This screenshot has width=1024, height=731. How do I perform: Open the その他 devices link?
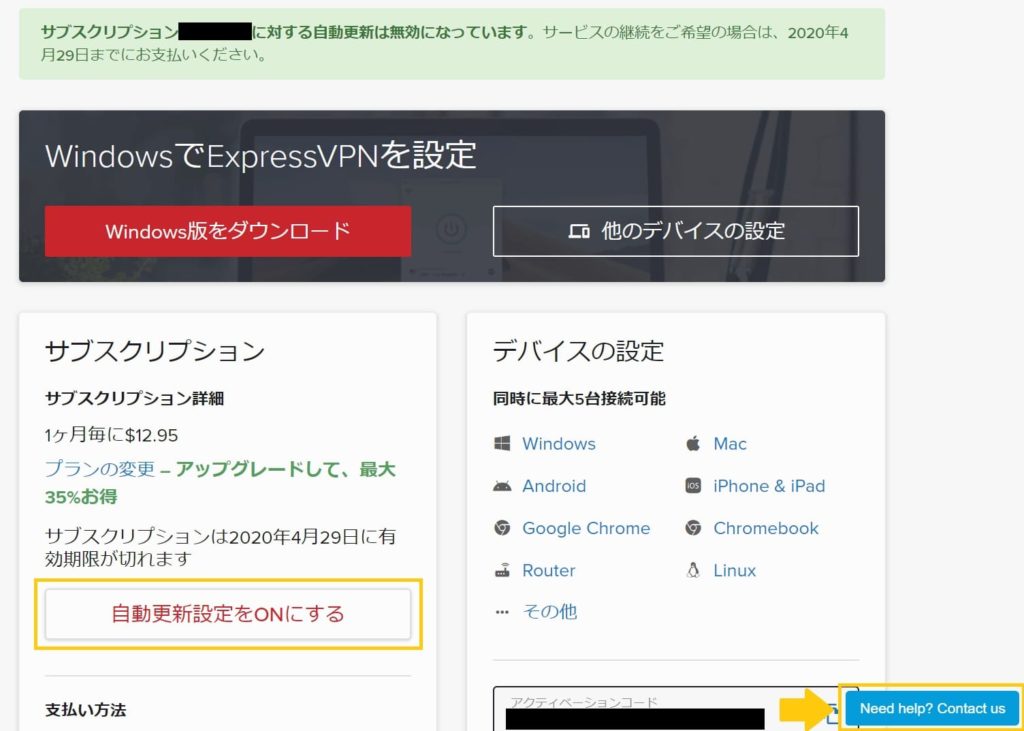[550, 611]
